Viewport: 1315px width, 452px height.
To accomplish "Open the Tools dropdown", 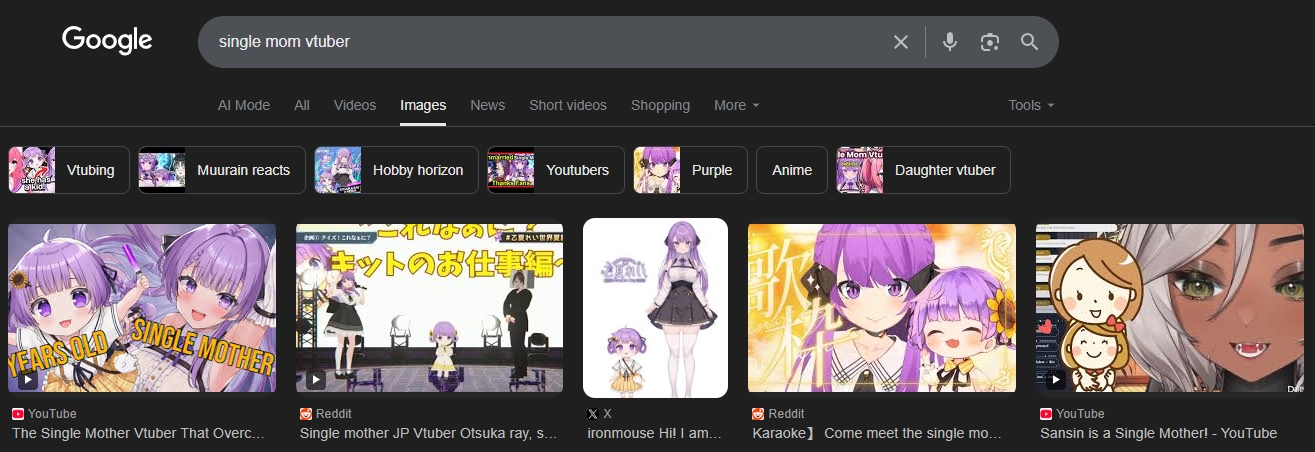I will tap(1032, 105).
